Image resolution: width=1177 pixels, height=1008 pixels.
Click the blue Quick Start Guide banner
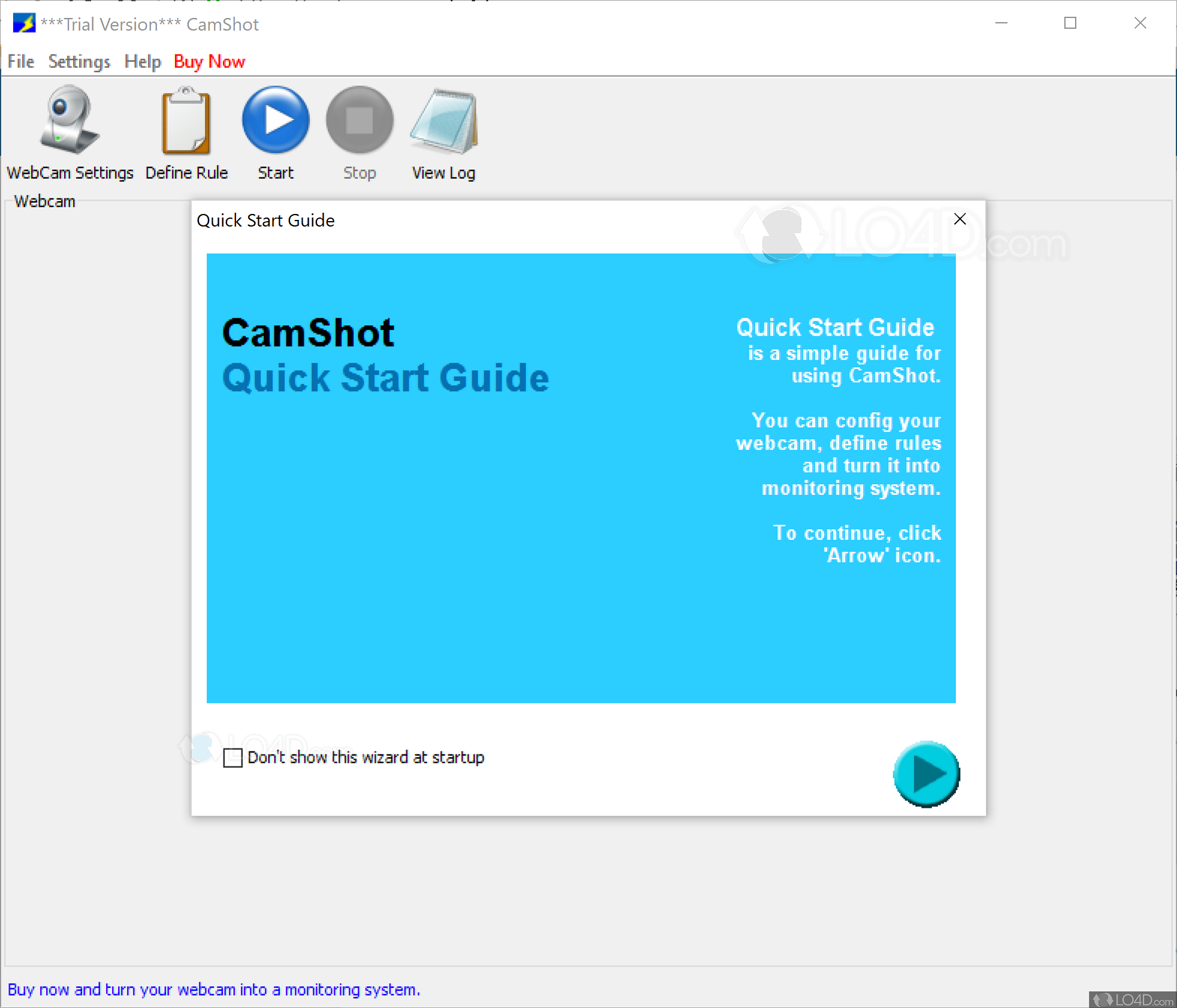(x=581, y=478)
